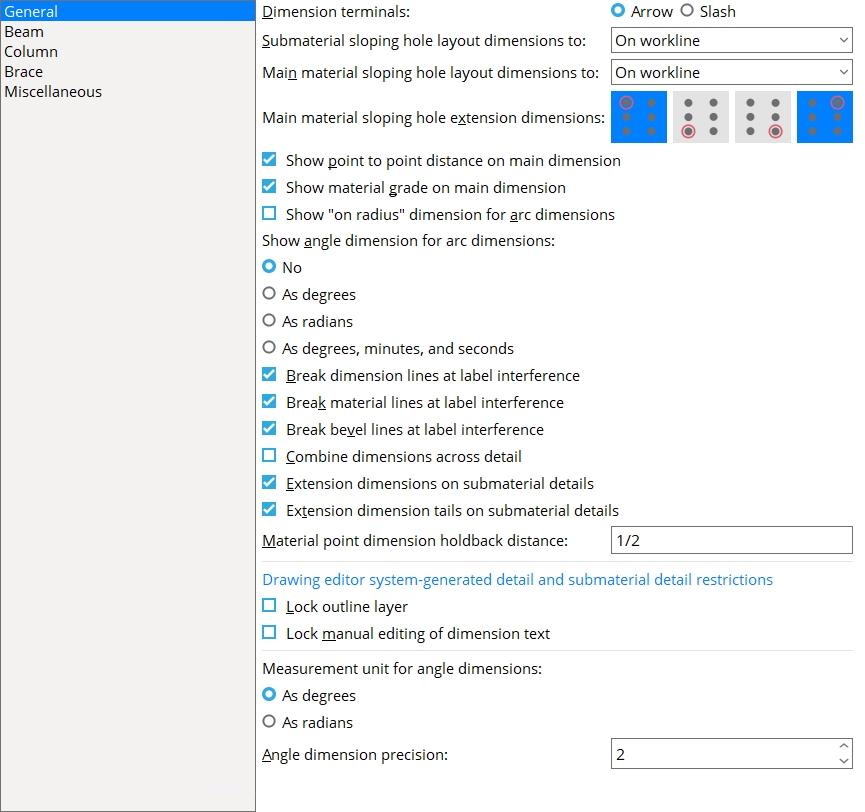This screenshot has width=865, height=812.
Task: Toggle Break material lines at label interference
Action: (x=269, y=402)
